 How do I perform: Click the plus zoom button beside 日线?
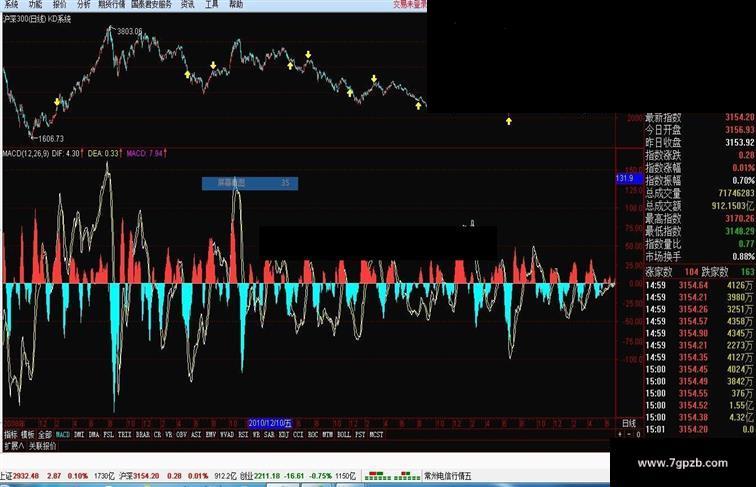click(620, 434)
